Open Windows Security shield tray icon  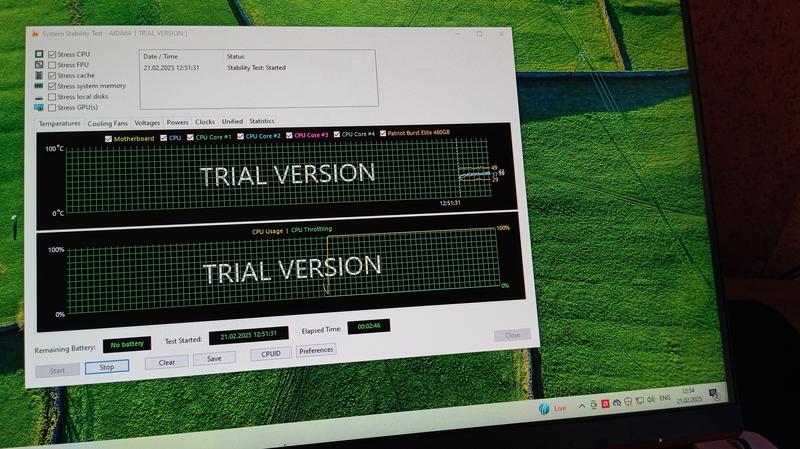[x=629, y=402]
